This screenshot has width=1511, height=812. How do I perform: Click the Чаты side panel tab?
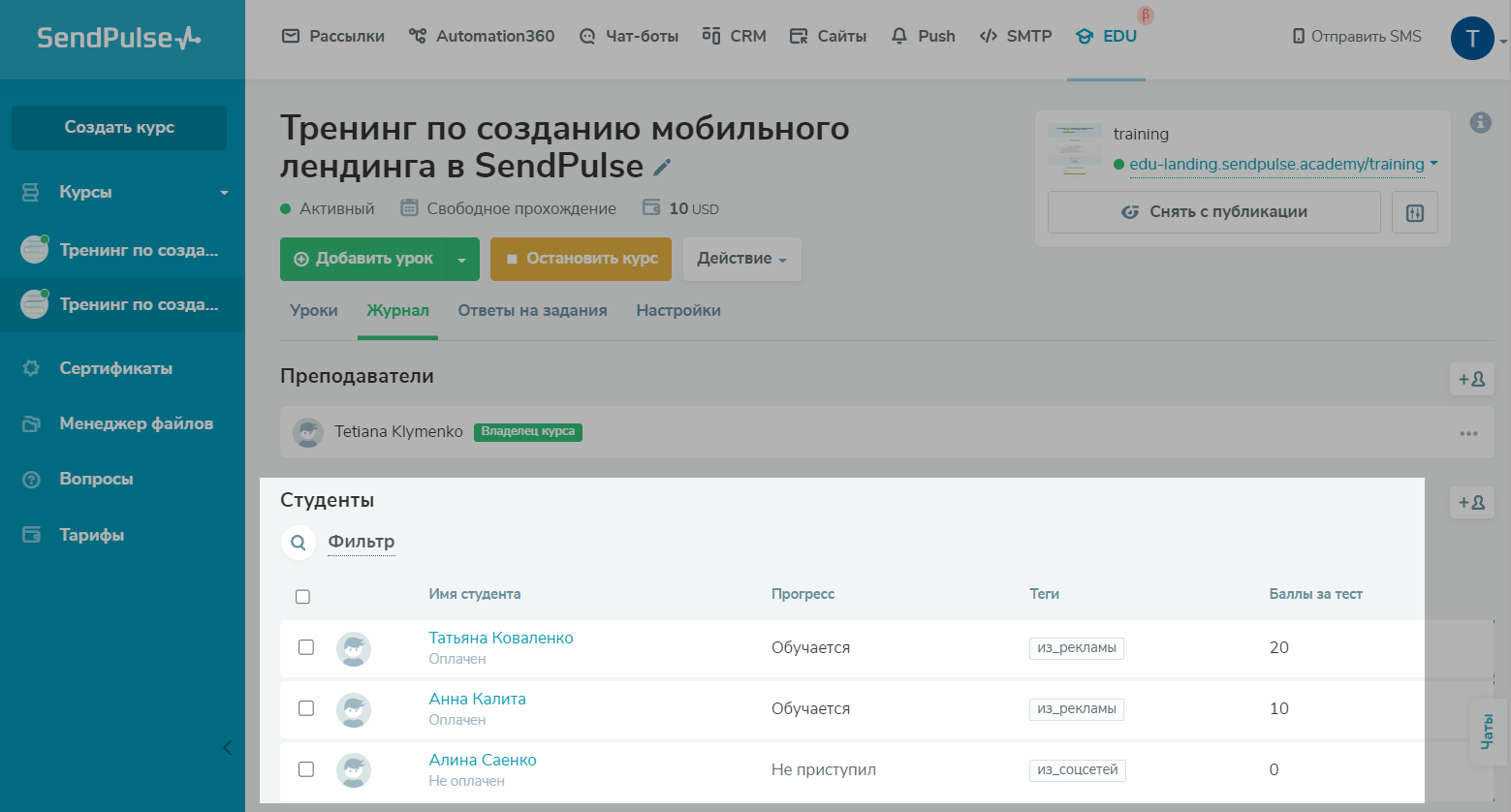tap(1488, 732)
